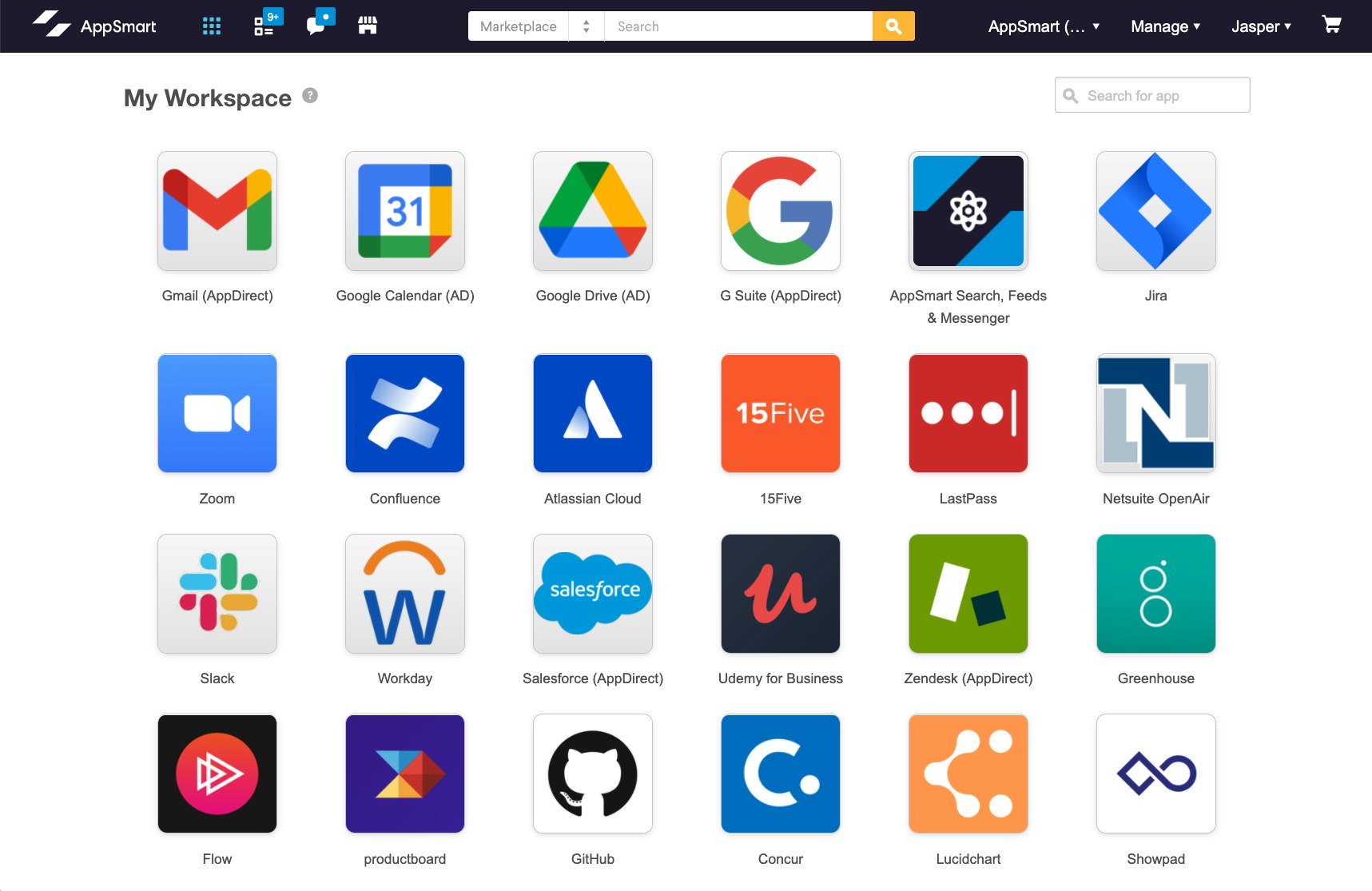Expand the AppSmart company dropdown
Image resolution: width=1372 pixels, height=891 pixels.
pos(1044,26)
